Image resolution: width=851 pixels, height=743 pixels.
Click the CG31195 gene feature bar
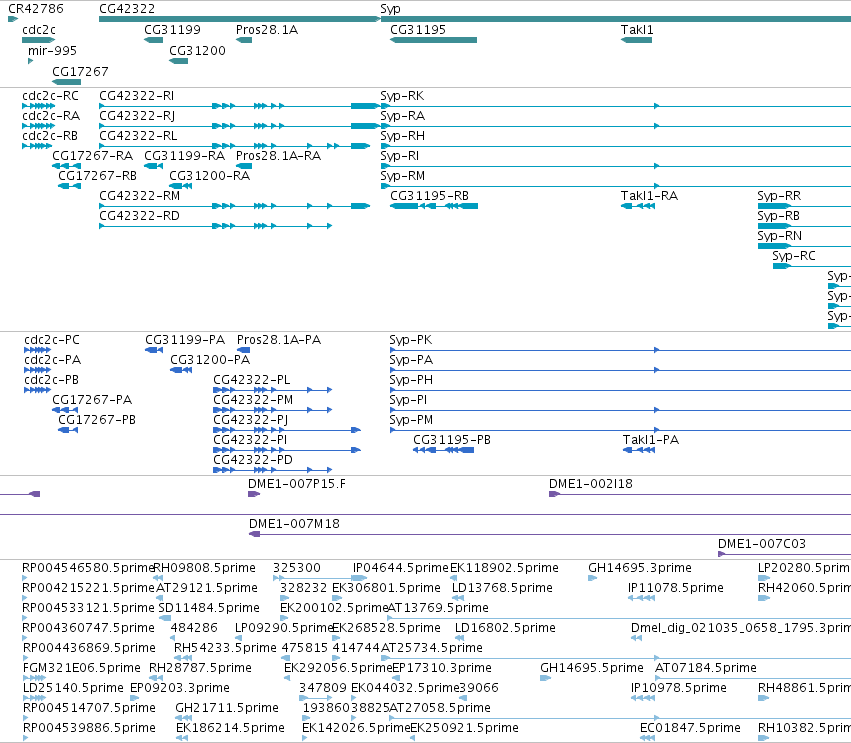coord(433,40)
